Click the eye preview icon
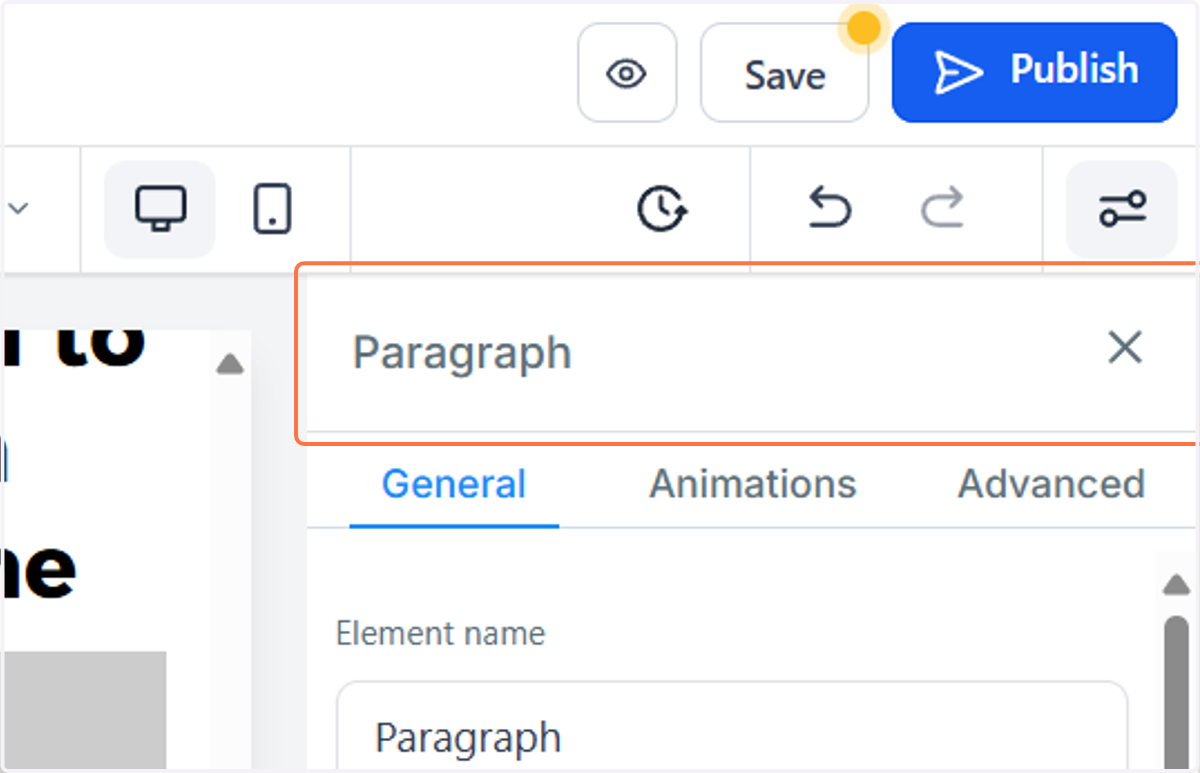Screen dimensions: 1200x773 tap(627, 74)
